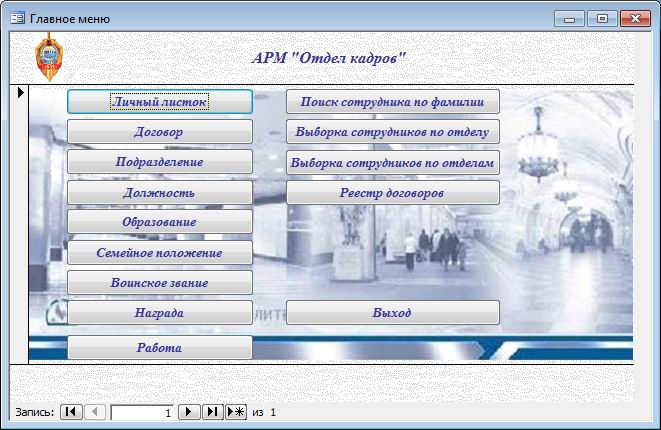Click the form icon in title bar
The width and height of the screenshot is (661, 430).
[x=17, y=18]
